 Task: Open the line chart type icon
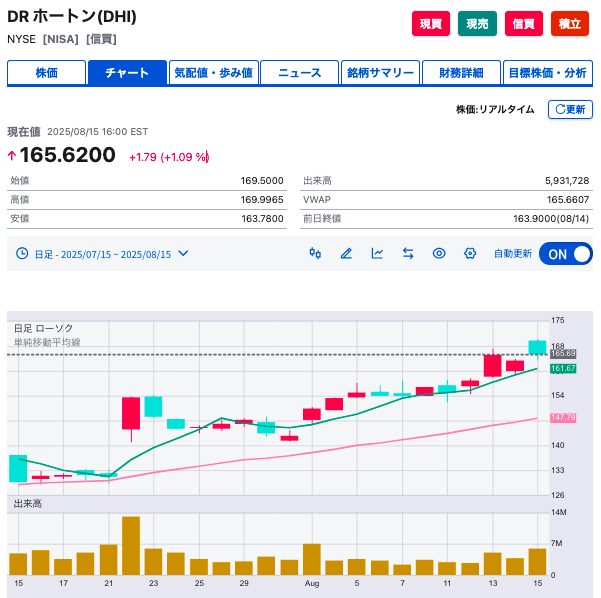coord(377,253)
